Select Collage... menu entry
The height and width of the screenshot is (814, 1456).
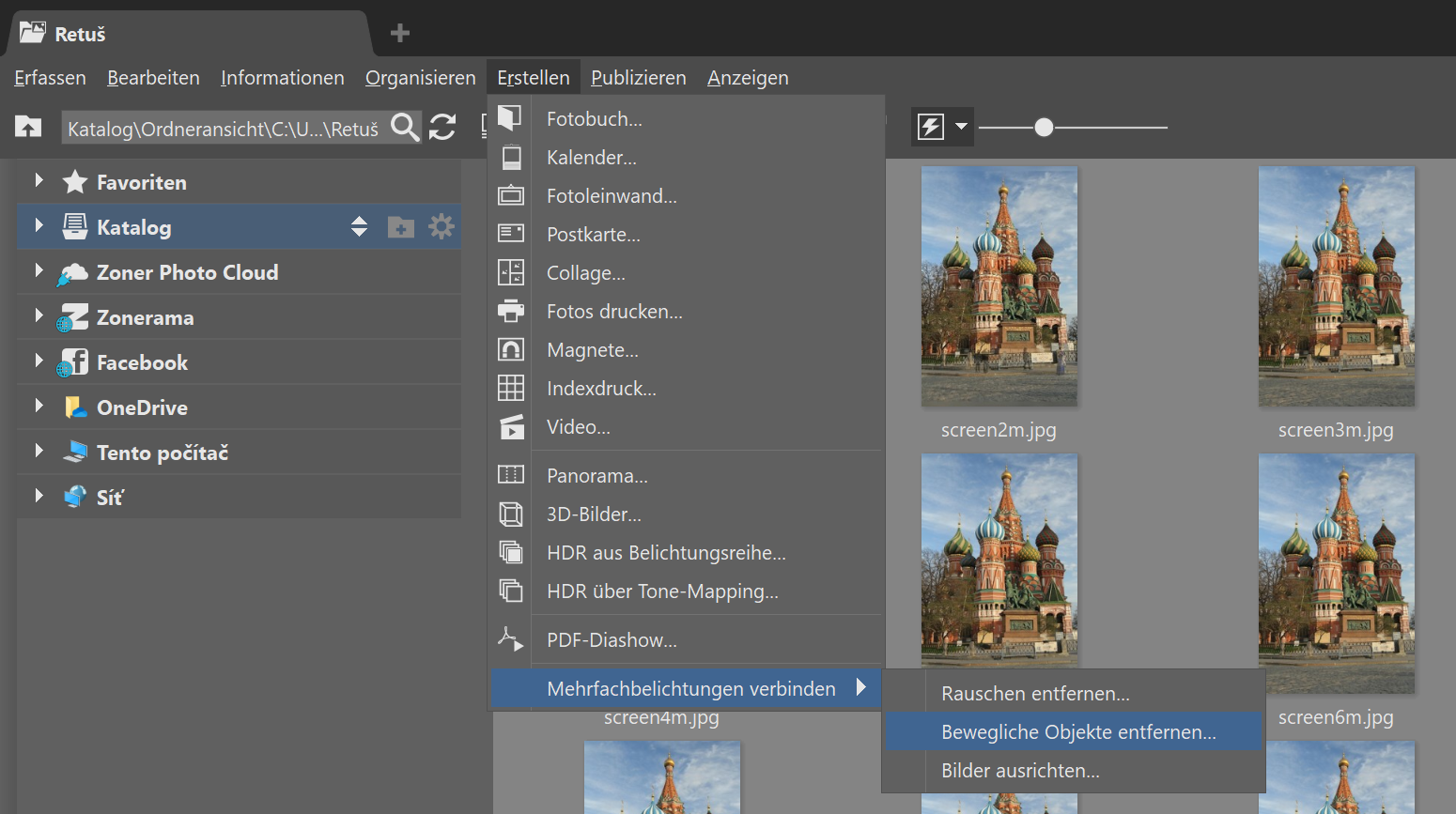click(x=687, y=272)
